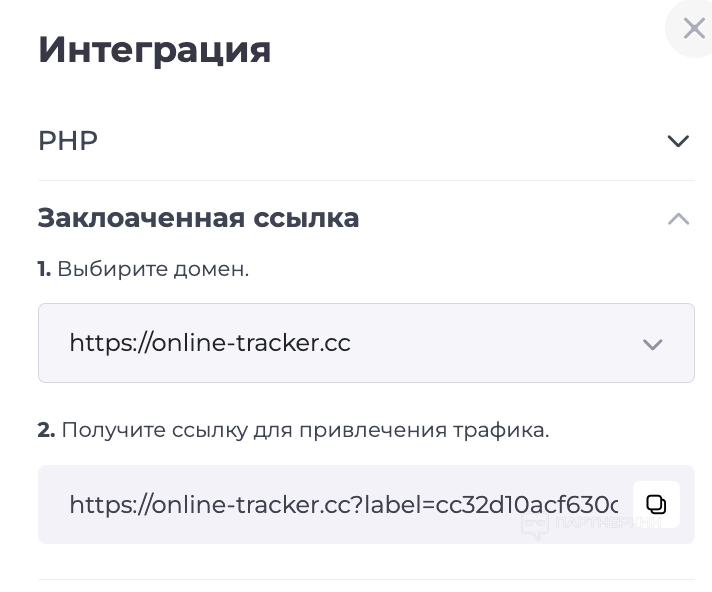Click the separator line below the link field
Screen dimensions: 712x592
coord(366,579)
